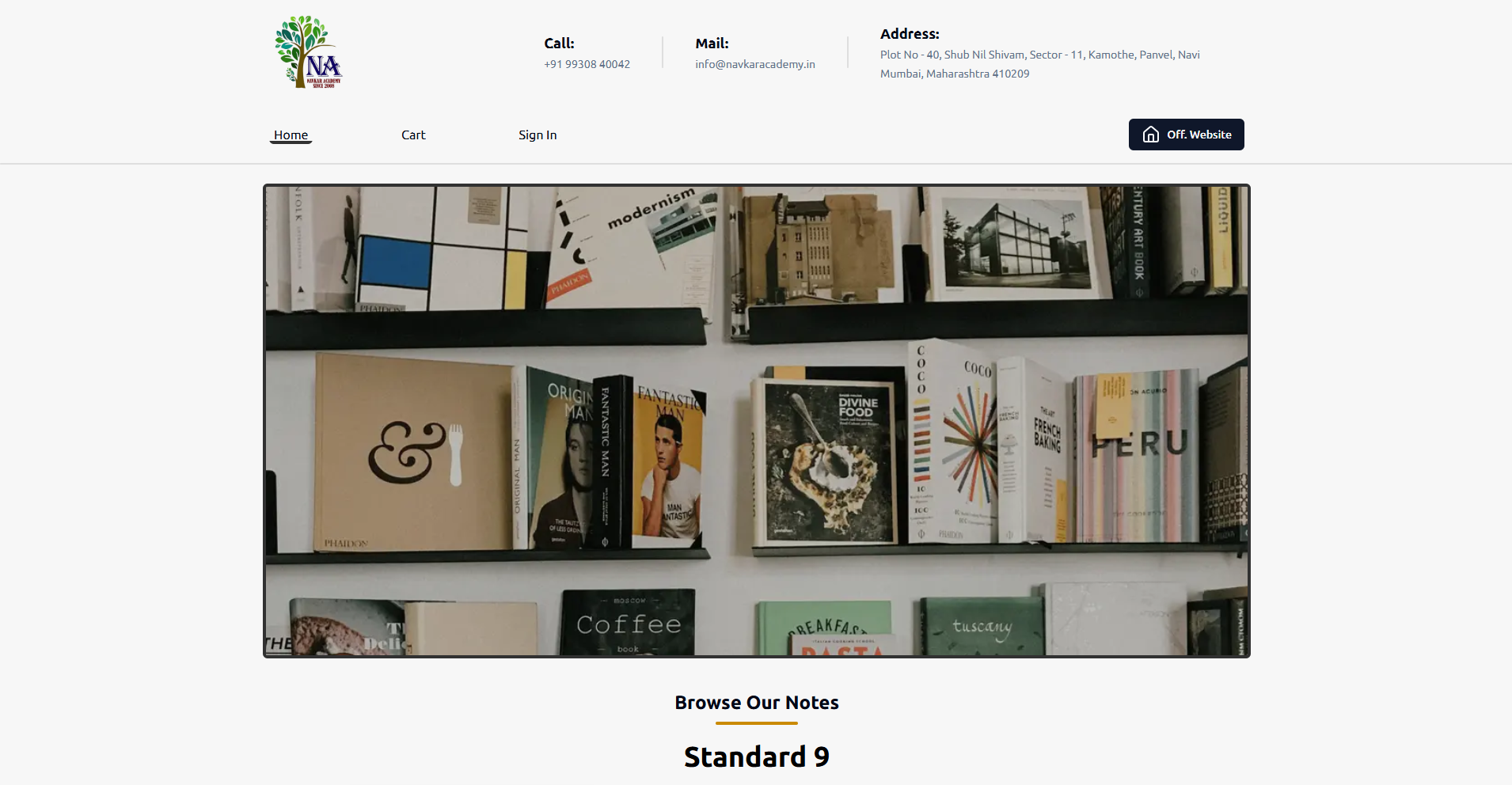Click the Navkar Academy tree logo
Viewport: 1512px width, 785px height.
coord(308,51)
